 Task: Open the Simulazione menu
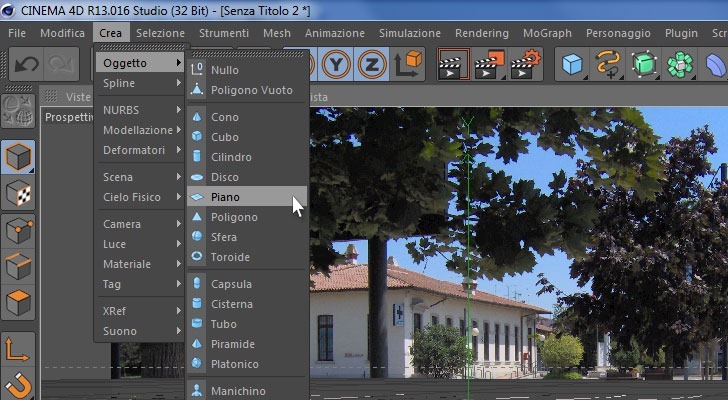[x=410, y=33]
